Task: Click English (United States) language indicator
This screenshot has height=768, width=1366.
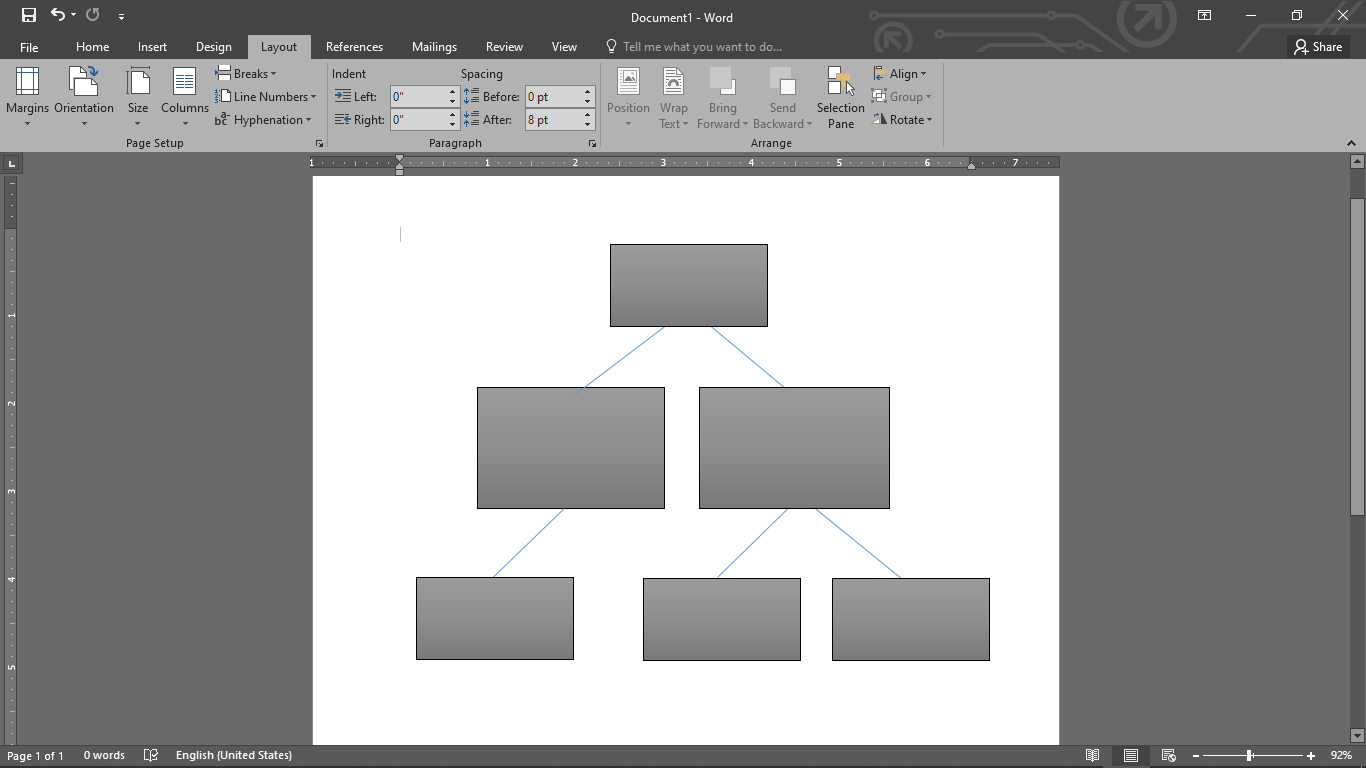Action: click(234, 756)
